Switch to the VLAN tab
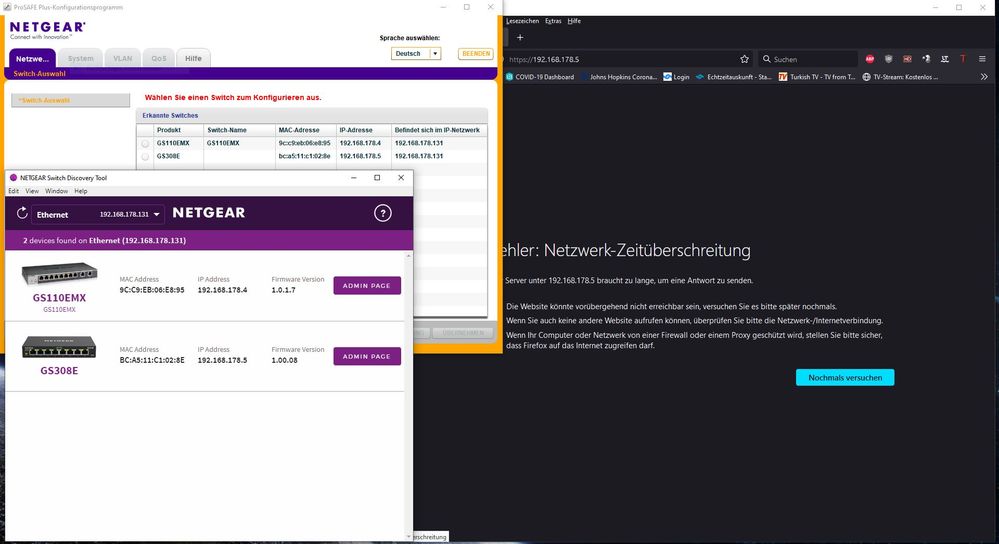999x544 pixels. pos(123,58)
